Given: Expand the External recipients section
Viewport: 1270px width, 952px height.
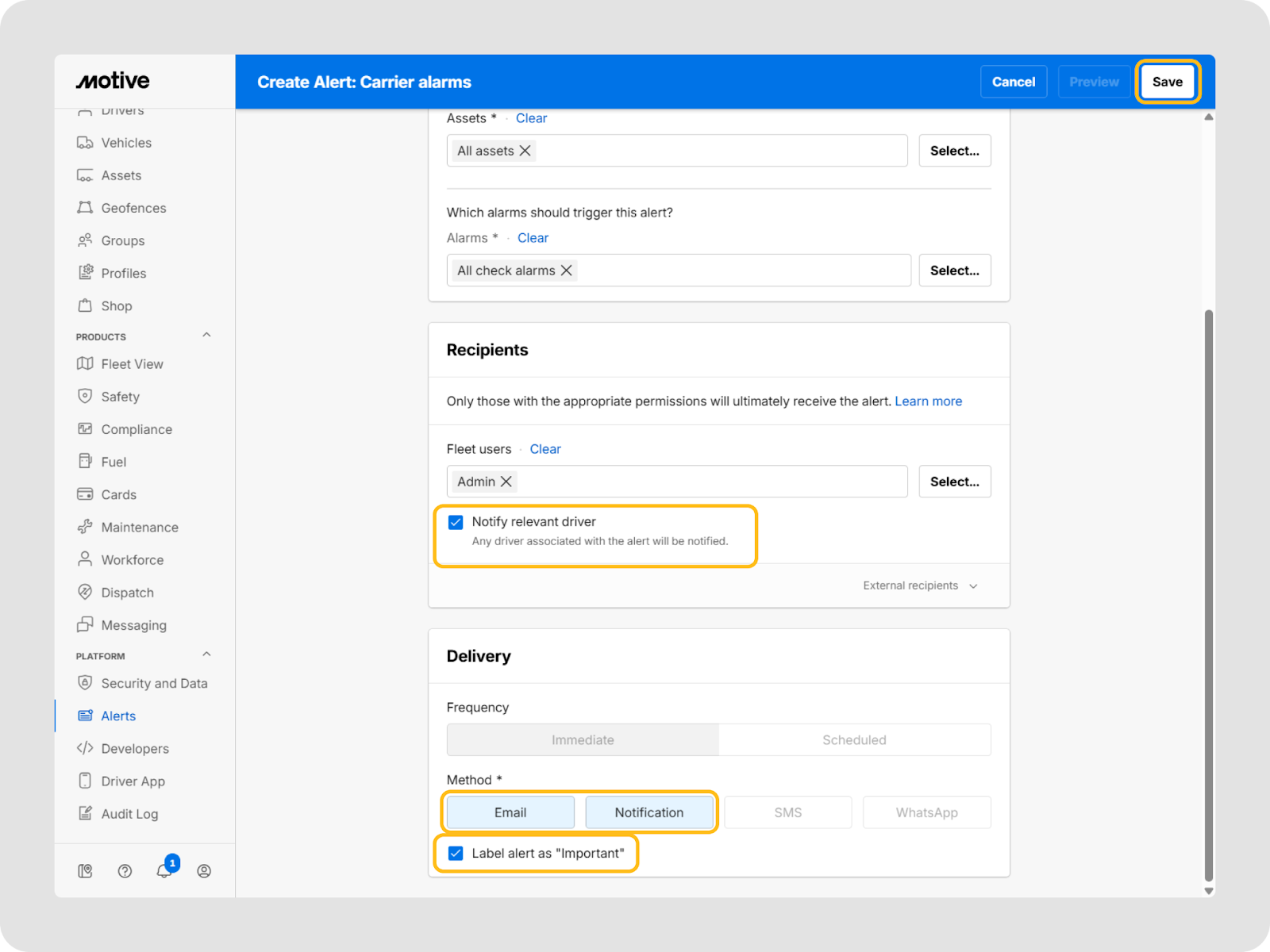Looking at the screenshot, I should point(920,585).
